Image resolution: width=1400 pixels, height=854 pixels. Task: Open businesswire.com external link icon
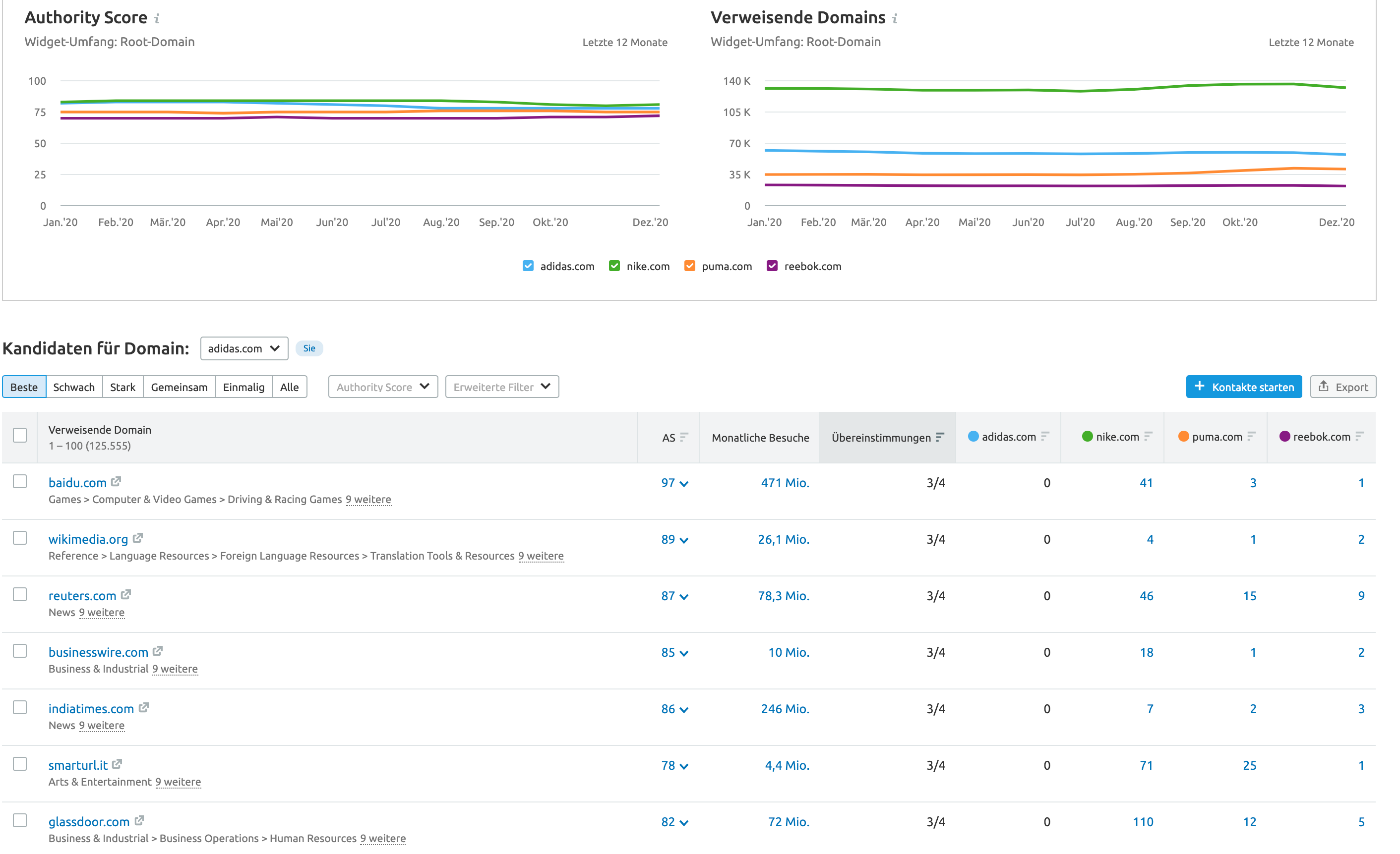tap(158, 651)
